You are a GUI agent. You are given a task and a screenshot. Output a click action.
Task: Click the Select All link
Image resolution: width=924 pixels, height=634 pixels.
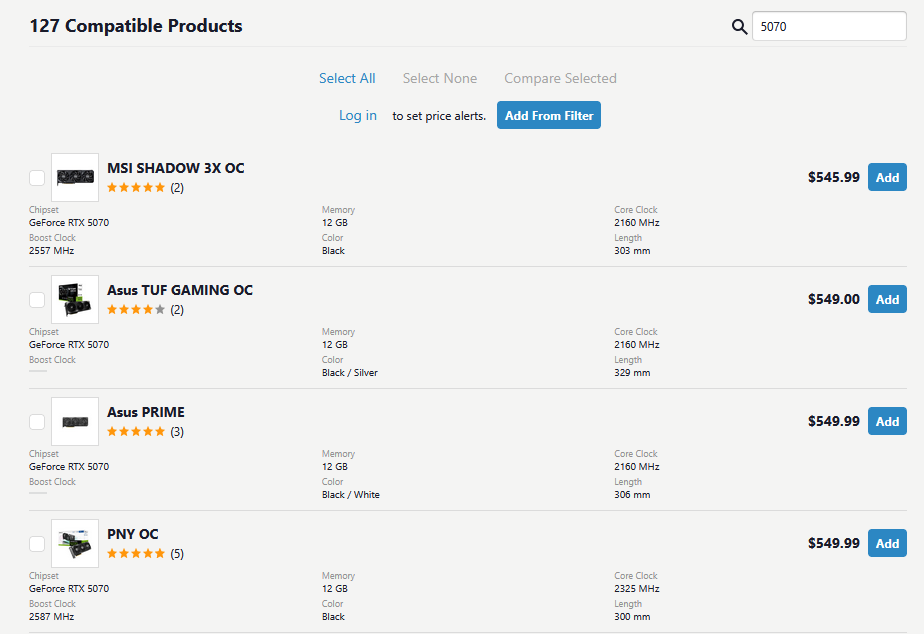coord(347,78)
